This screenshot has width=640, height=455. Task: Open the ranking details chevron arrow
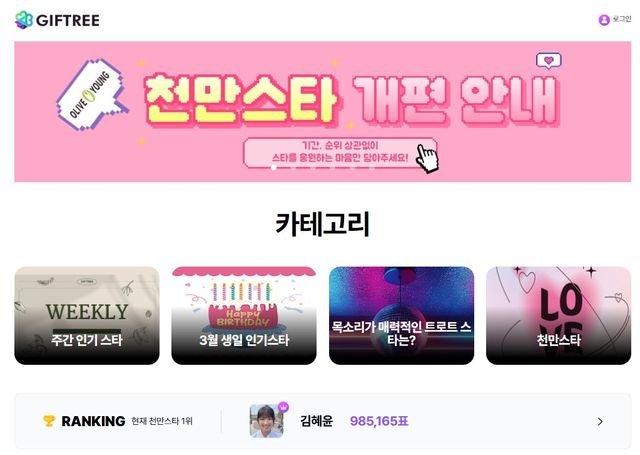[600, 422]
